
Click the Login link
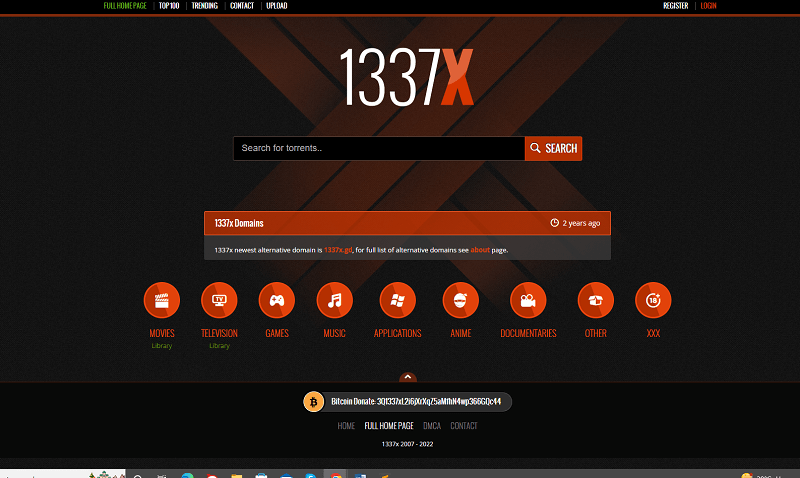coord(708,6)
